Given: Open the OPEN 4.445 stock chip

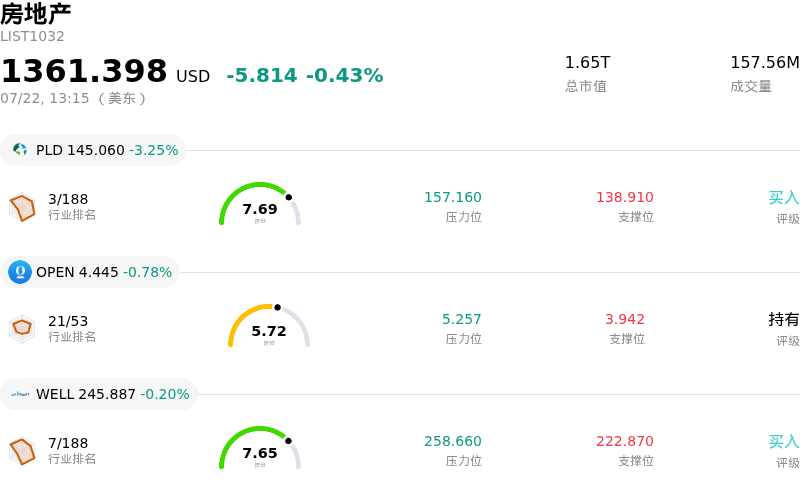Looking at the screenshot, I should coord(90,272).
